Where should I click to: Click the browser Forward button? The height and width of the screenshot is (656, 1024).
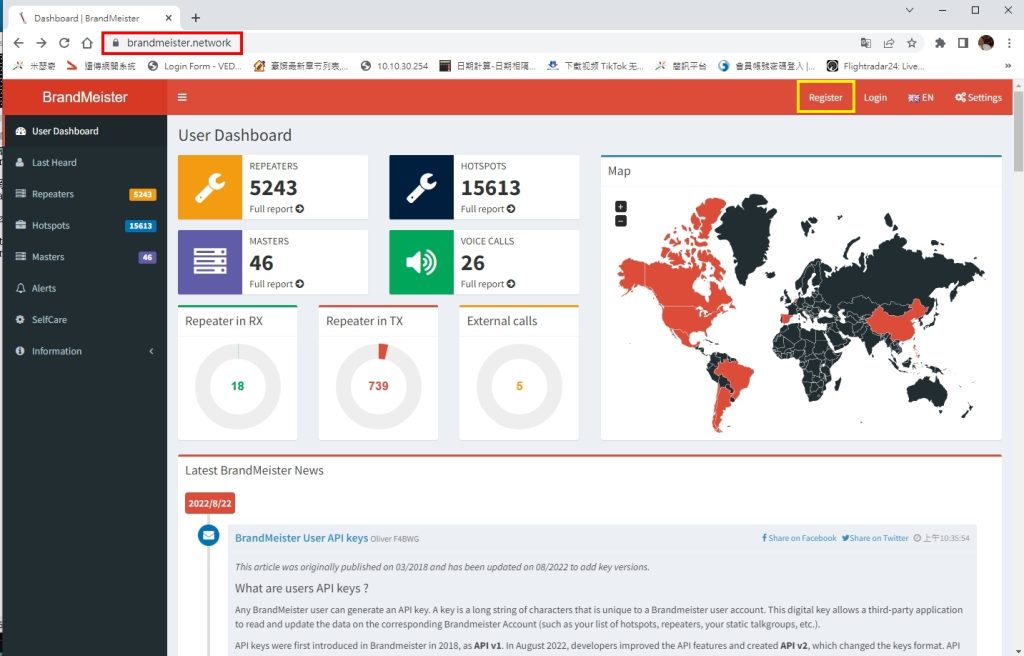click(41, 42)
